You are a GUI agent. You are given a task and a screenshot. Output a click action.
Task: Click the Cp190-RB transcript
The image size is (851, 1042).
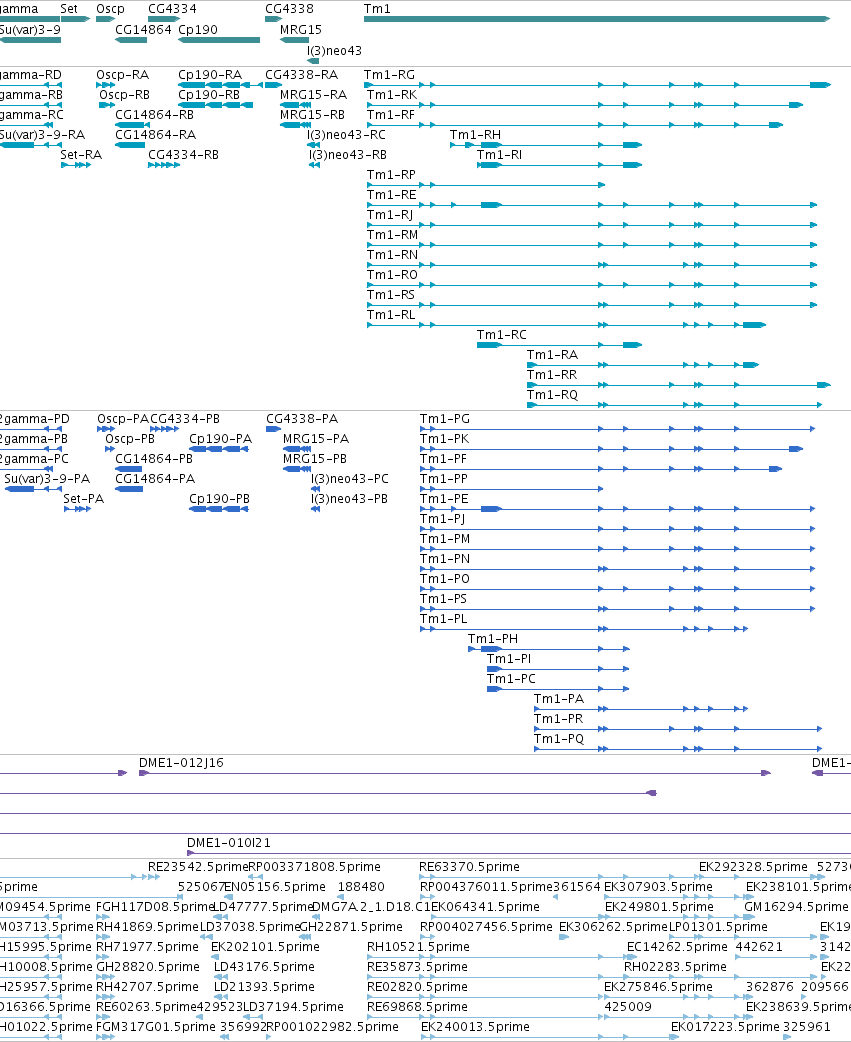pos(215,105)
